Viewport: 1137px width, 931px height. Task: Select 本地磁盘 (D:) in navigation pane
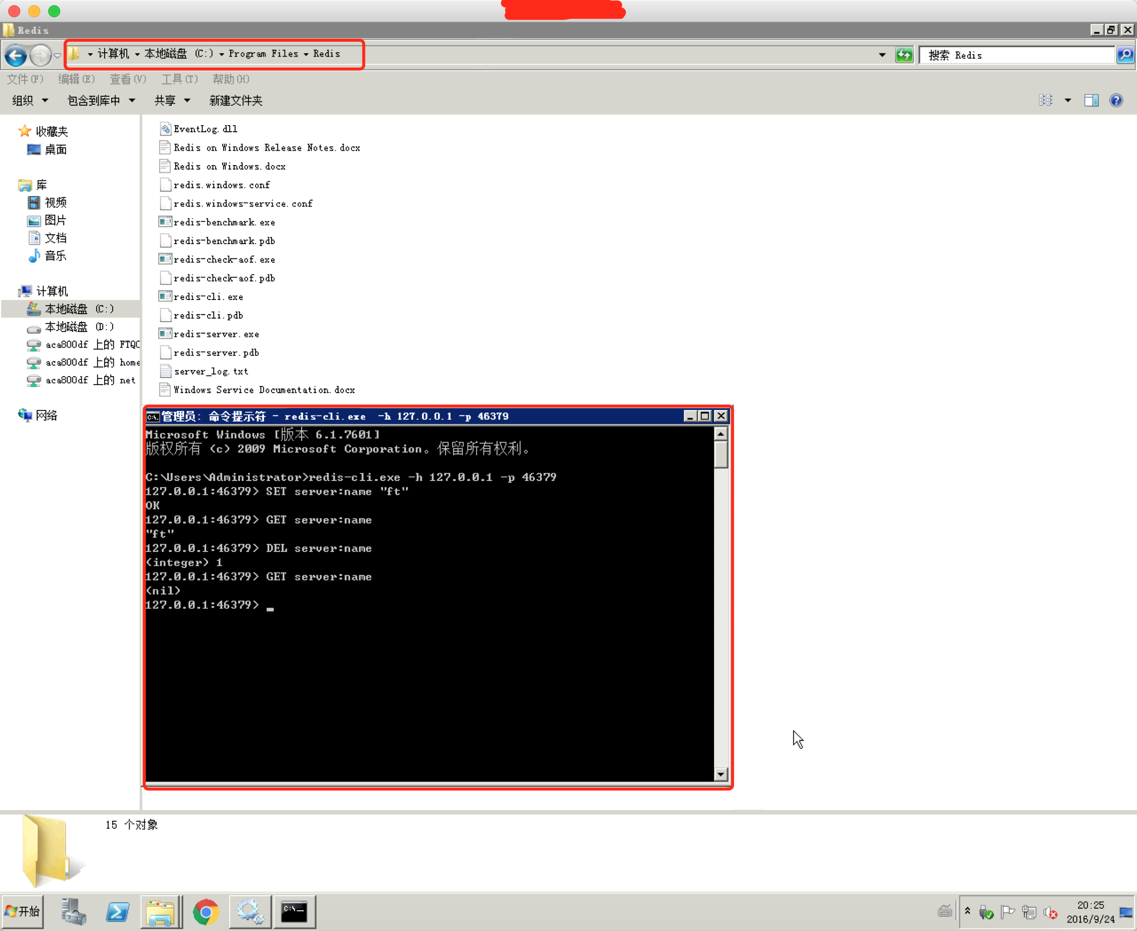pos(70,326)
